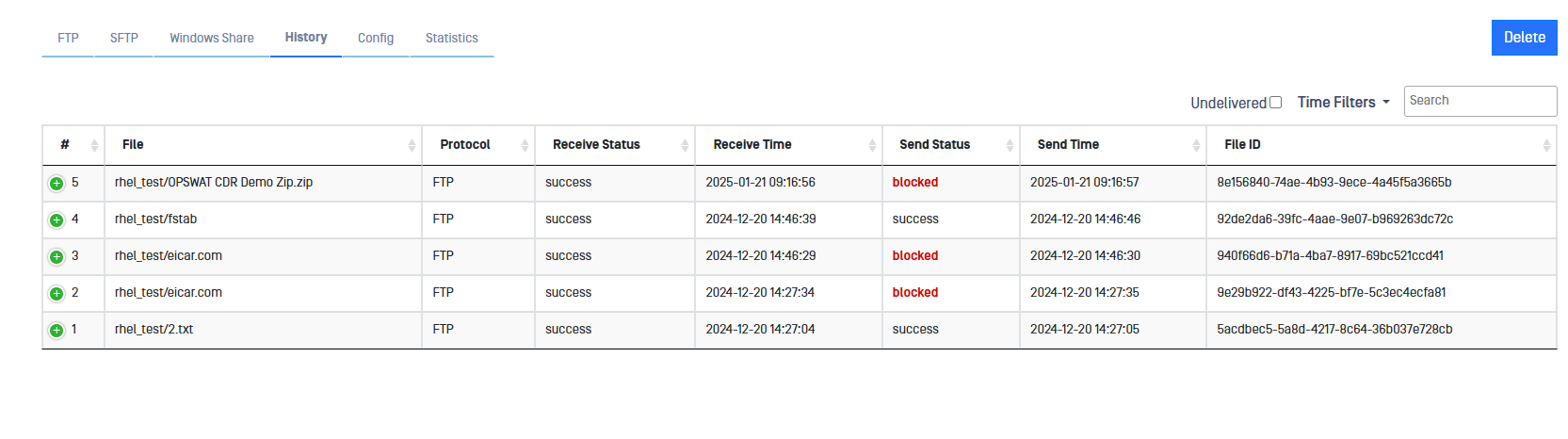Select the FTP tab

point(68,39)
